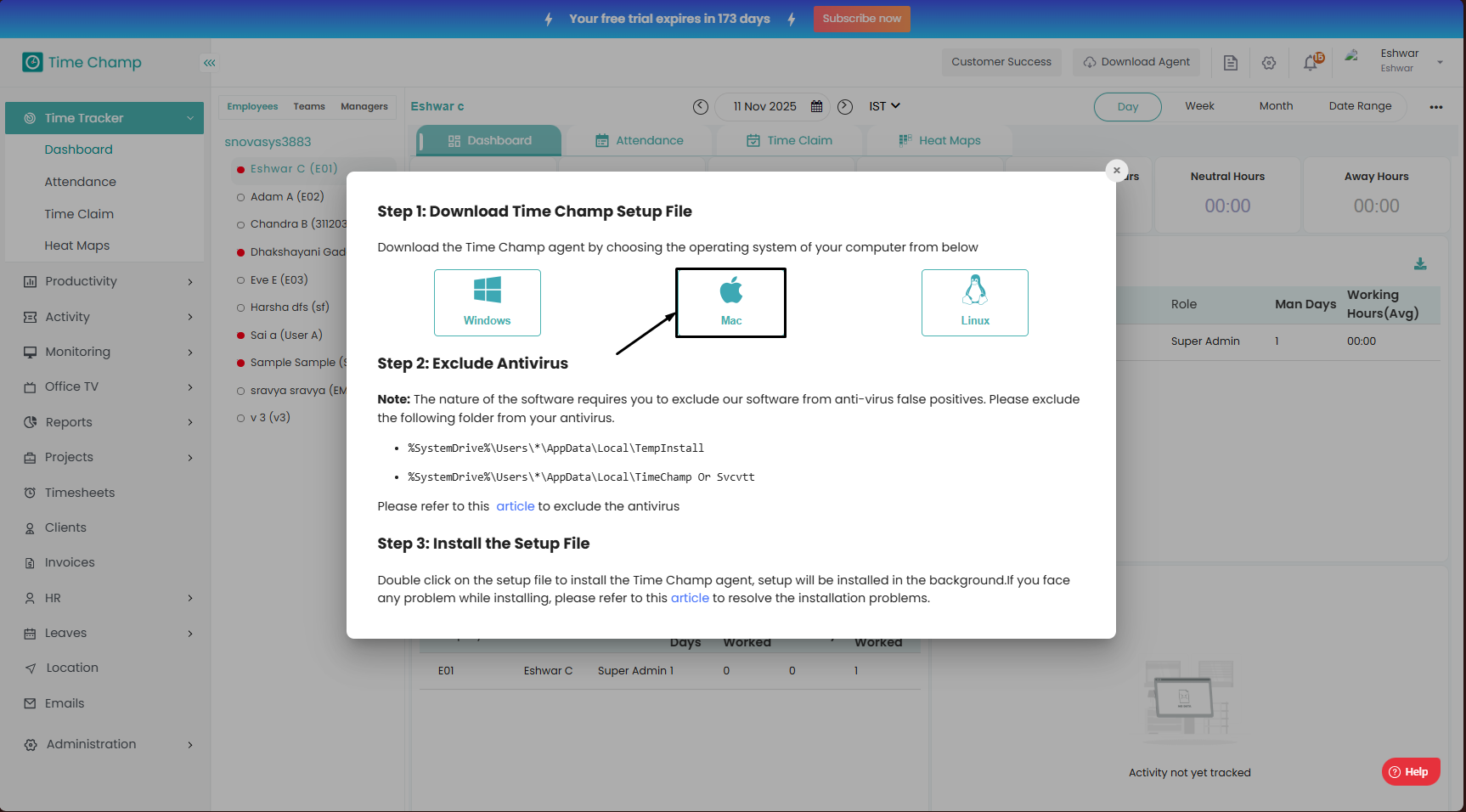This screenshot has height=812, width=1466.
Task: Switch to the Employees tab
Action: click(x=252, y=106)
